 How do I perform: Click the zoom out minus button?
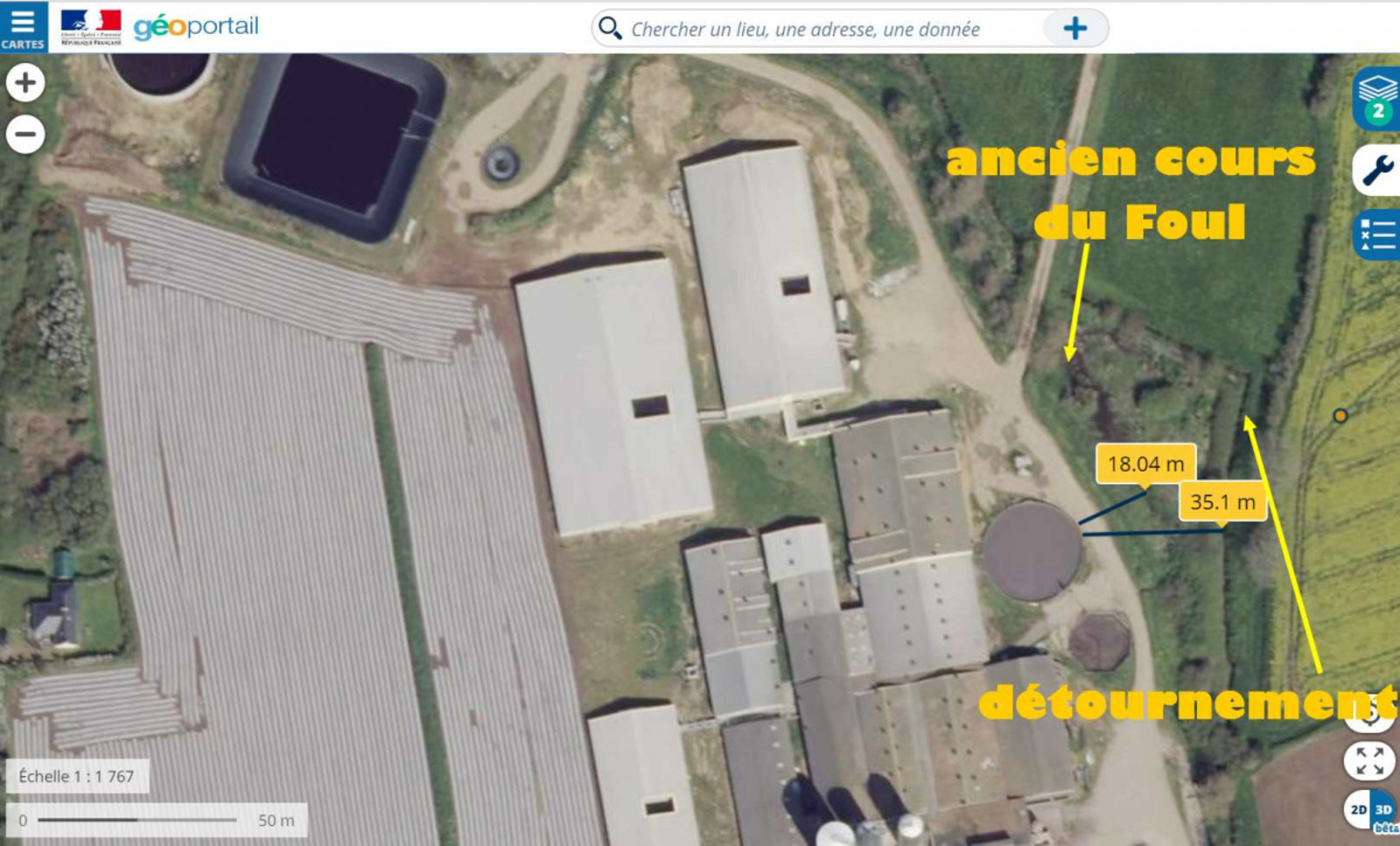(x=25, y=135)
